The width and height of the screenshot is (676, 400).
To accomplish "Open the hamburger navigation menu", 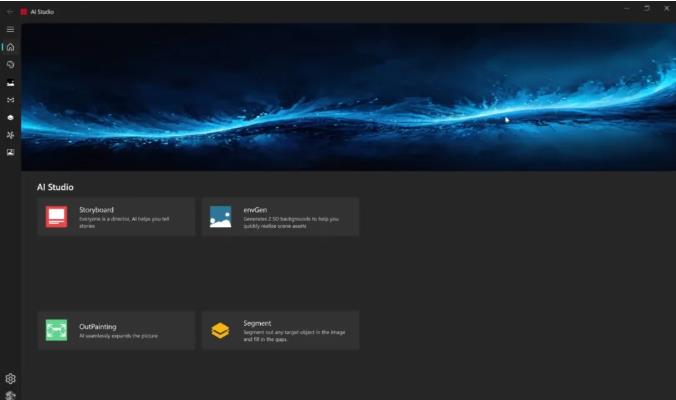I will pos(10,29).
